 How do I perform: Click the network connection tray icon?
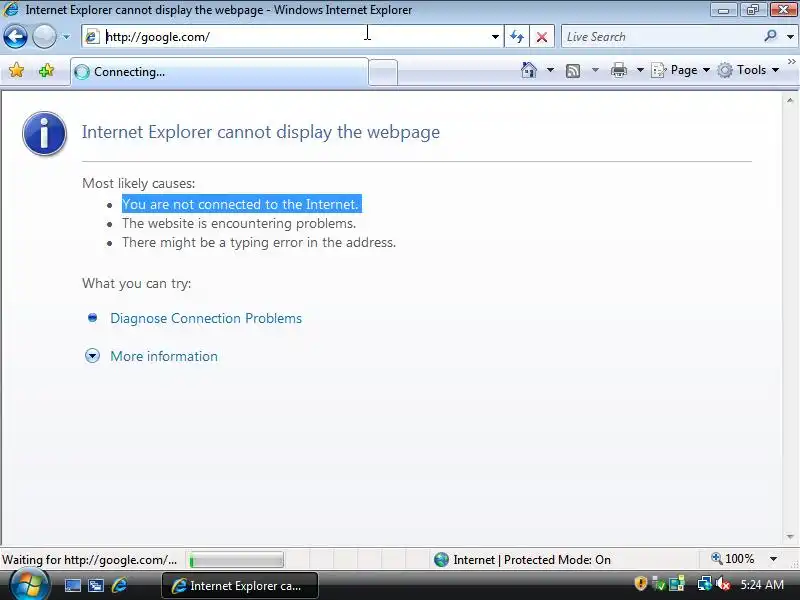[x=705, y=583]
